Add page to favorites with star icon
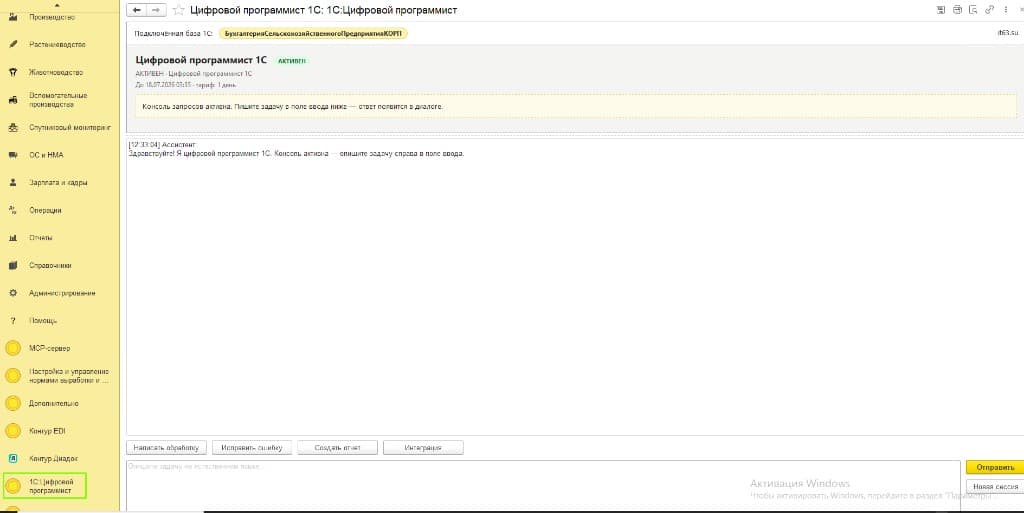Image resolution: width=1024 pixels, height=513 pixels. (x=178, y=10)
